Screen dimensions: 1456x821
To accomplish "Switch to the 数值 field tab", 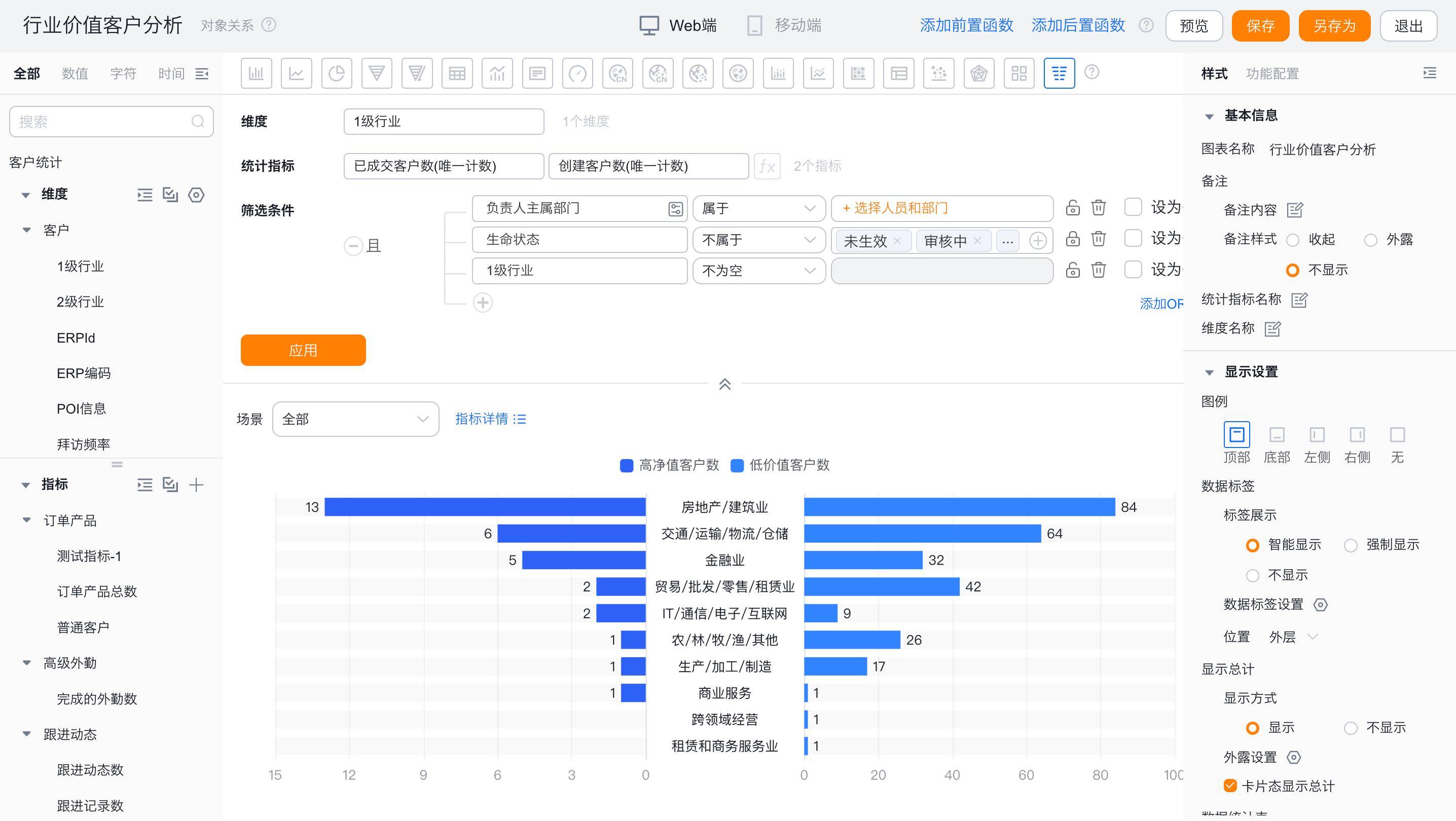I will [75, 73].
